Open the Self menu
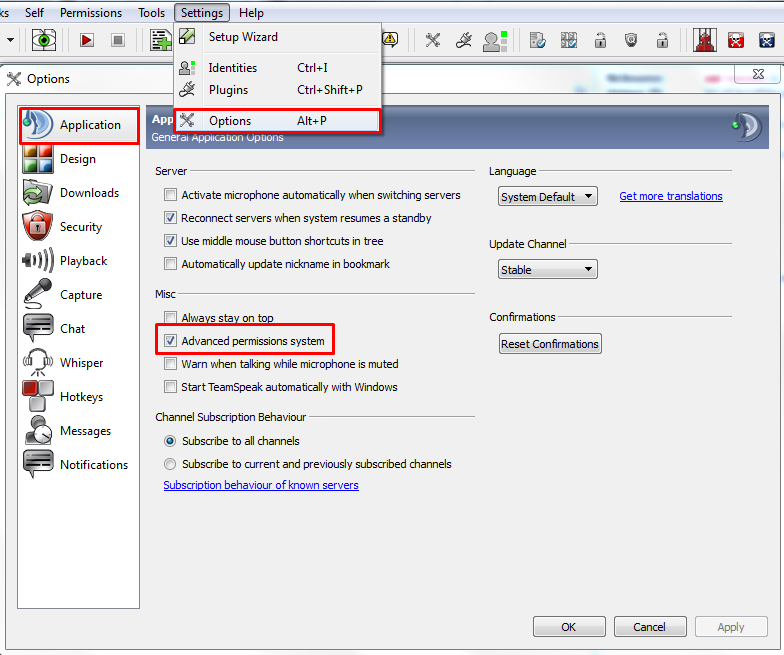Screen dimensions: 784x655 34,12
